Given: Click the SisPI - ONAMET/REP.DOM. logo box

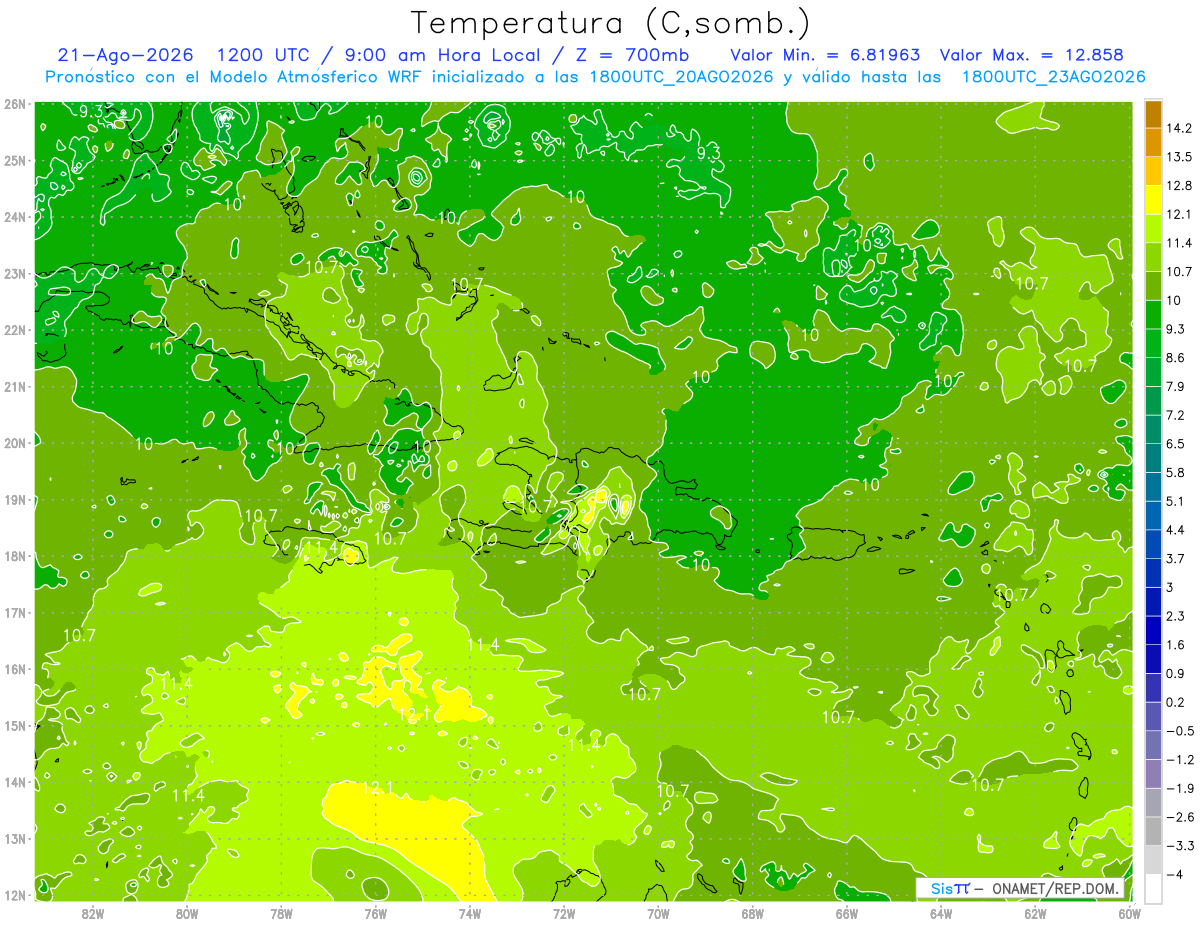Looking at the screenshot, I should tap(1022, 888).
